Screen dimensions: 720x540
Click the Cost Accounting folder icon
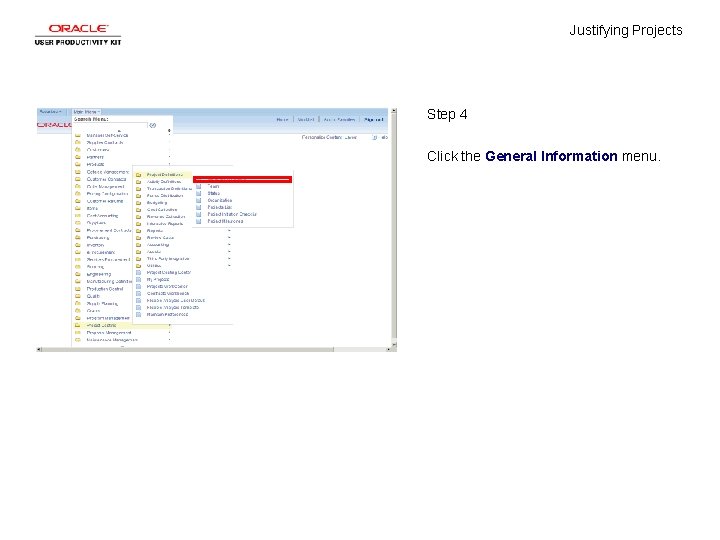[78, 215]
